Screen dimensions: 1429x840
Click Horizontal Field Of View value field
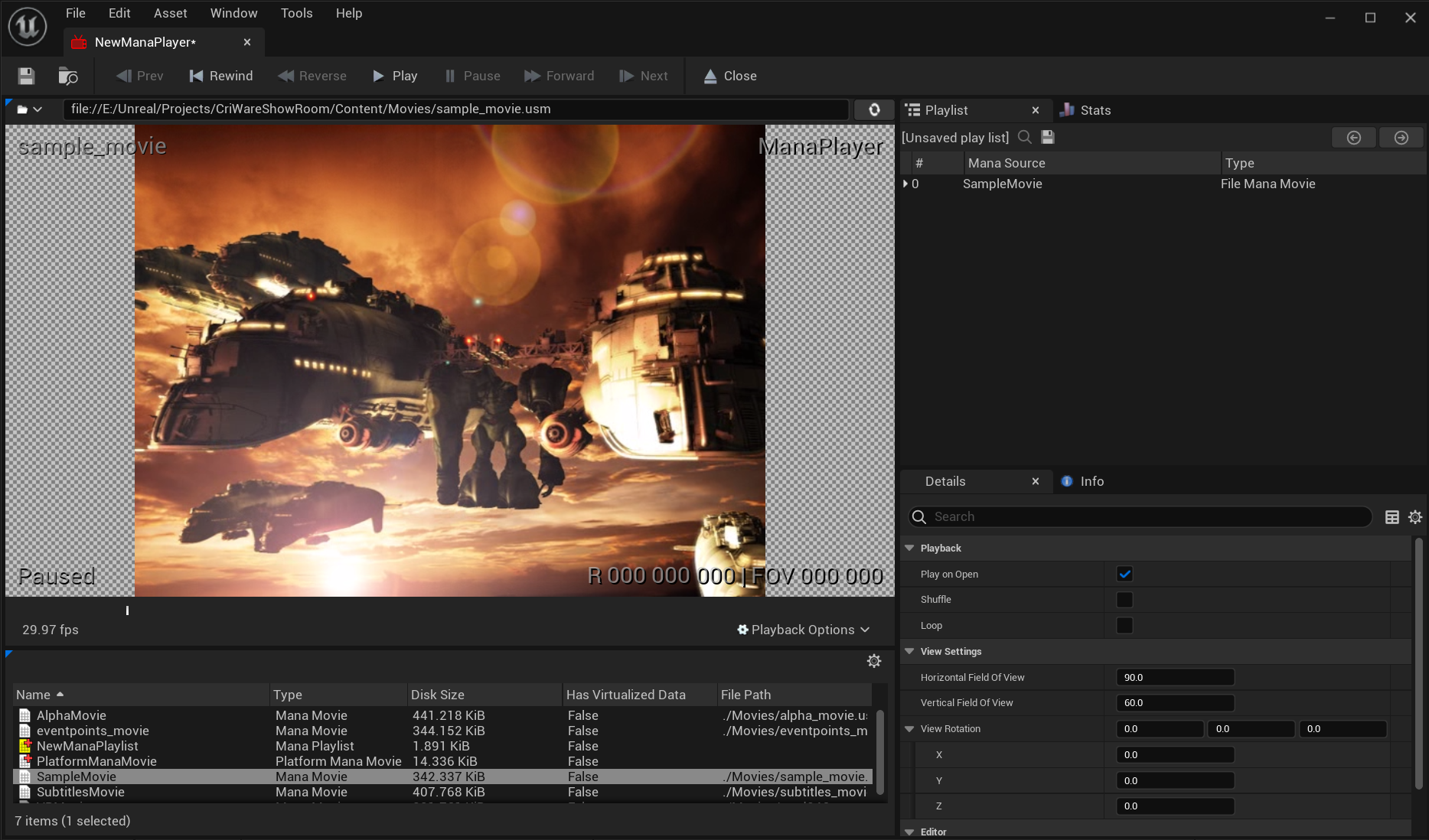click(1175, 677)
